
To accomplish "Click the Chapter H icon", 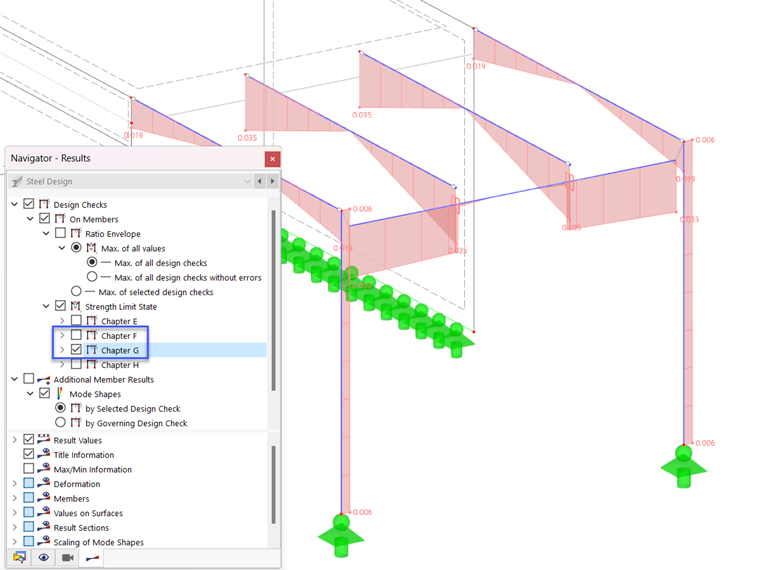I will pyautogui.click(x=92, y=364).
